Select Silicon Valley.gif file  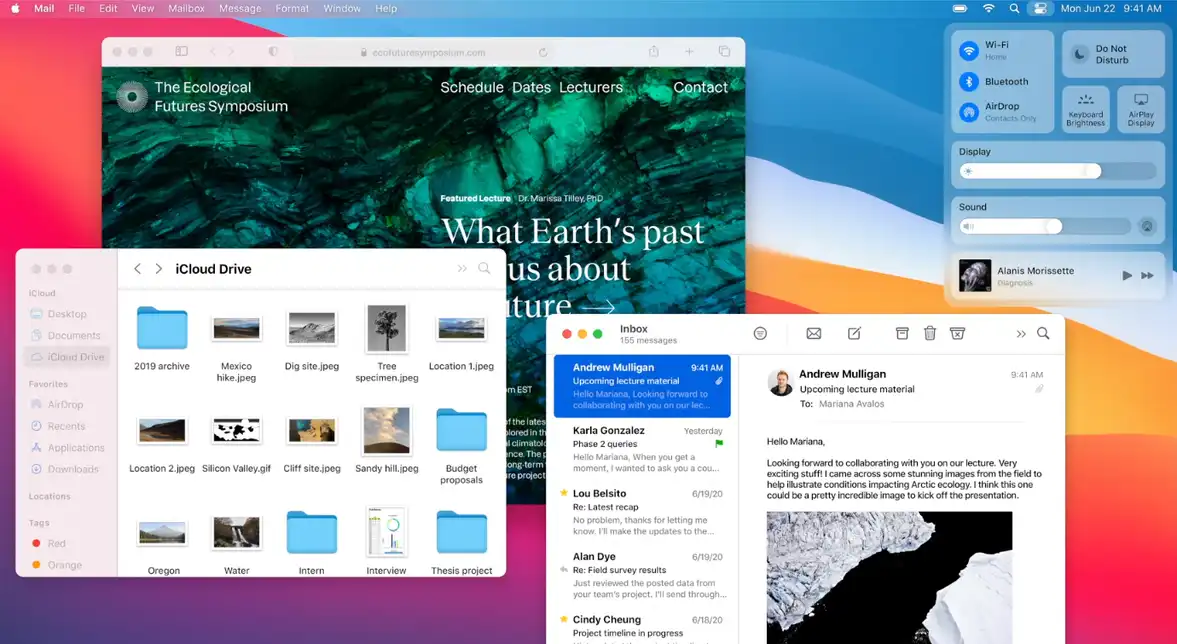[x=236, y=430]
